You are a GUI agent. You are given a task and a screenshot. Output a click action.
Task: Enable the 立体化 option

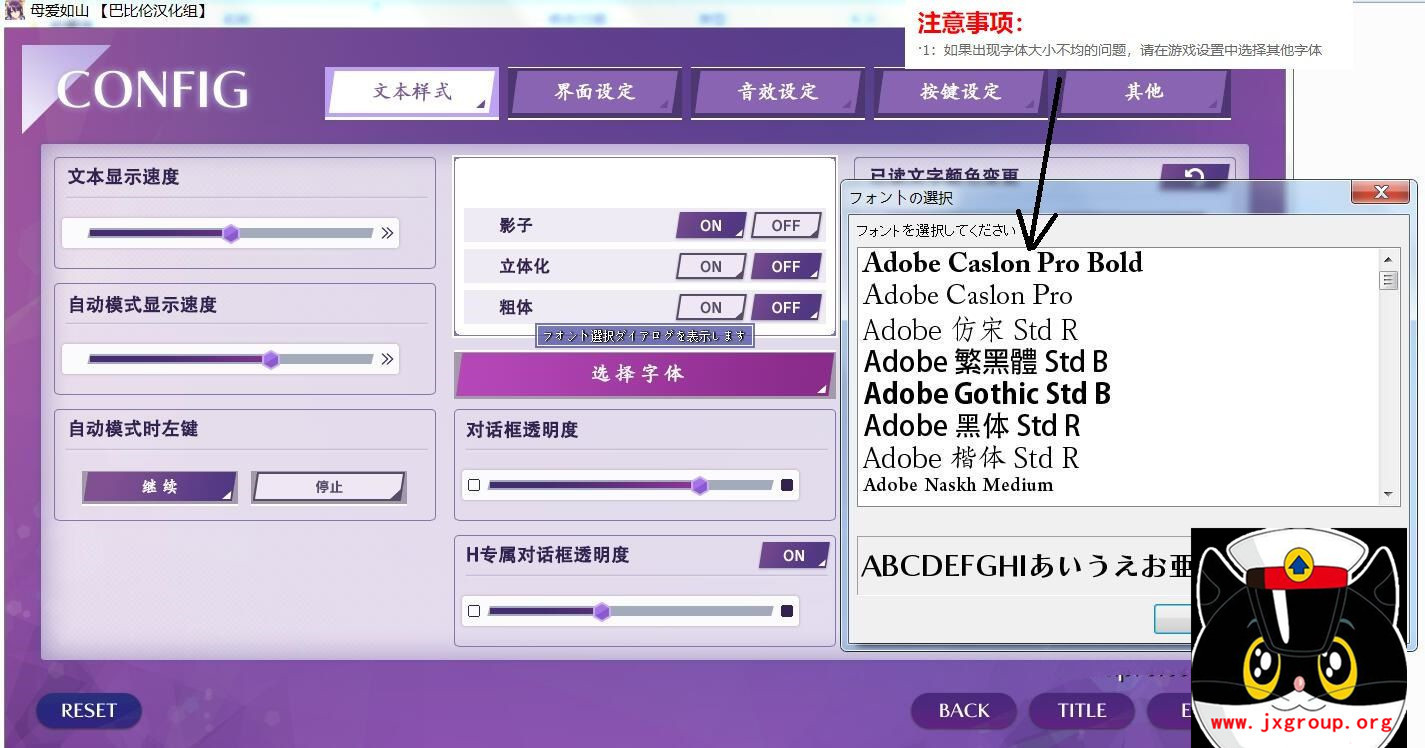click(x=710, y=266)
